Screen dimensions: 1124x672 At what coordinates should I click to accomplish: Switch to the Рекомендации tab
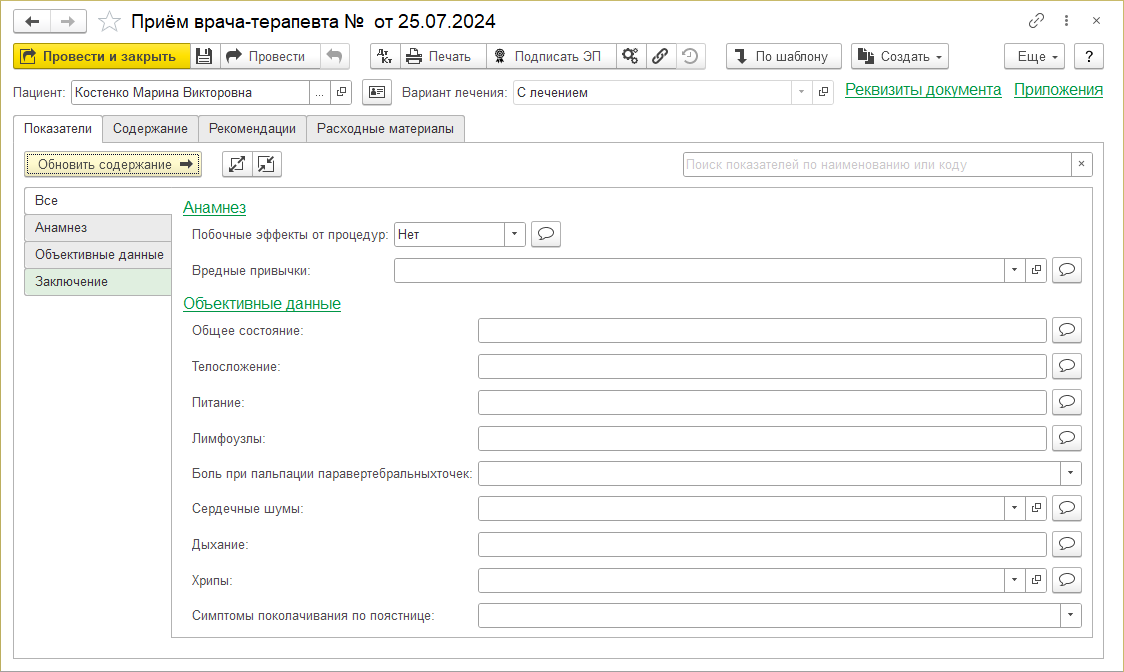pyautogui.click(x=252, y=128)
